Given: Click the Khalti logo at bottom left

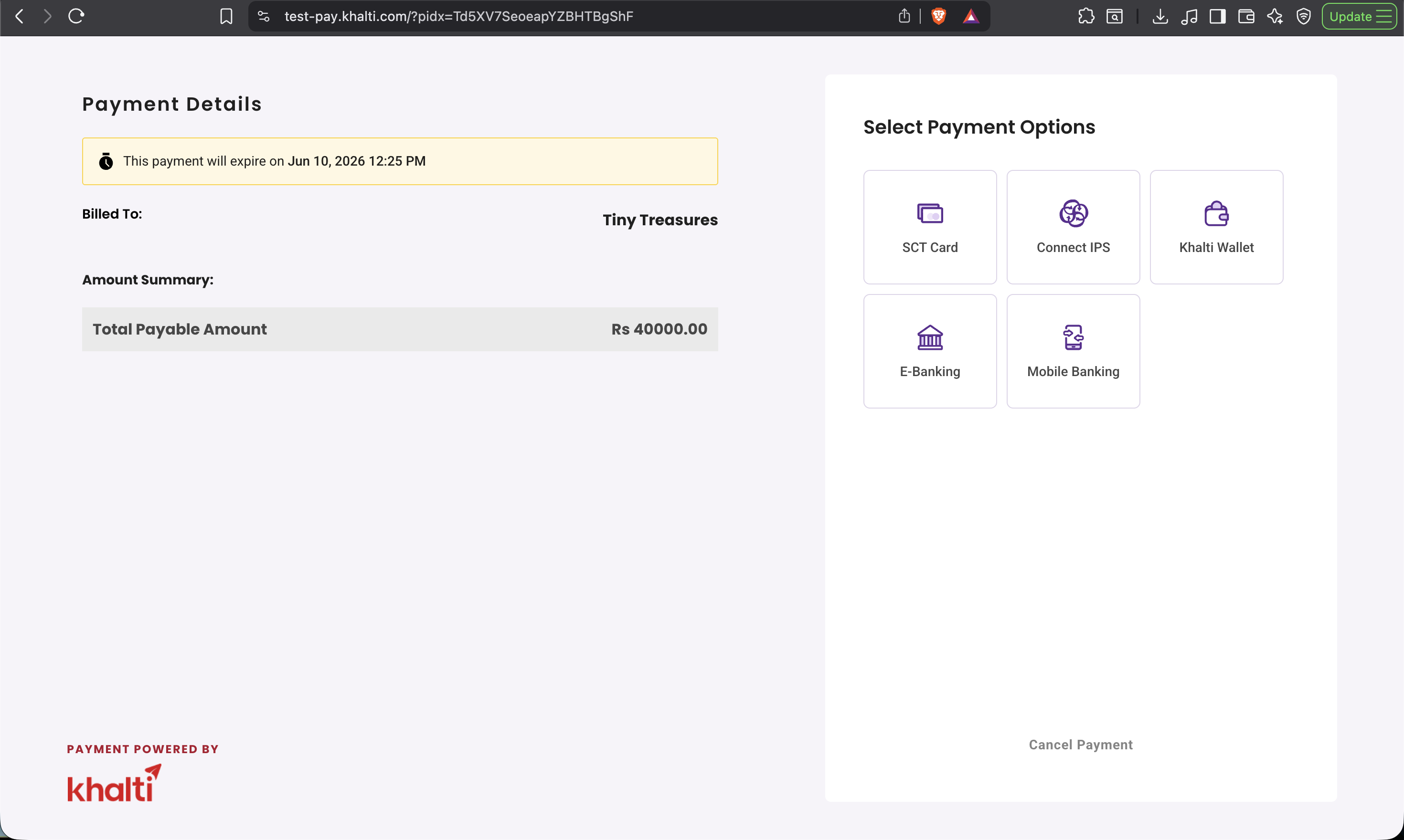Looking at the screenshot, I should [115, 783].
